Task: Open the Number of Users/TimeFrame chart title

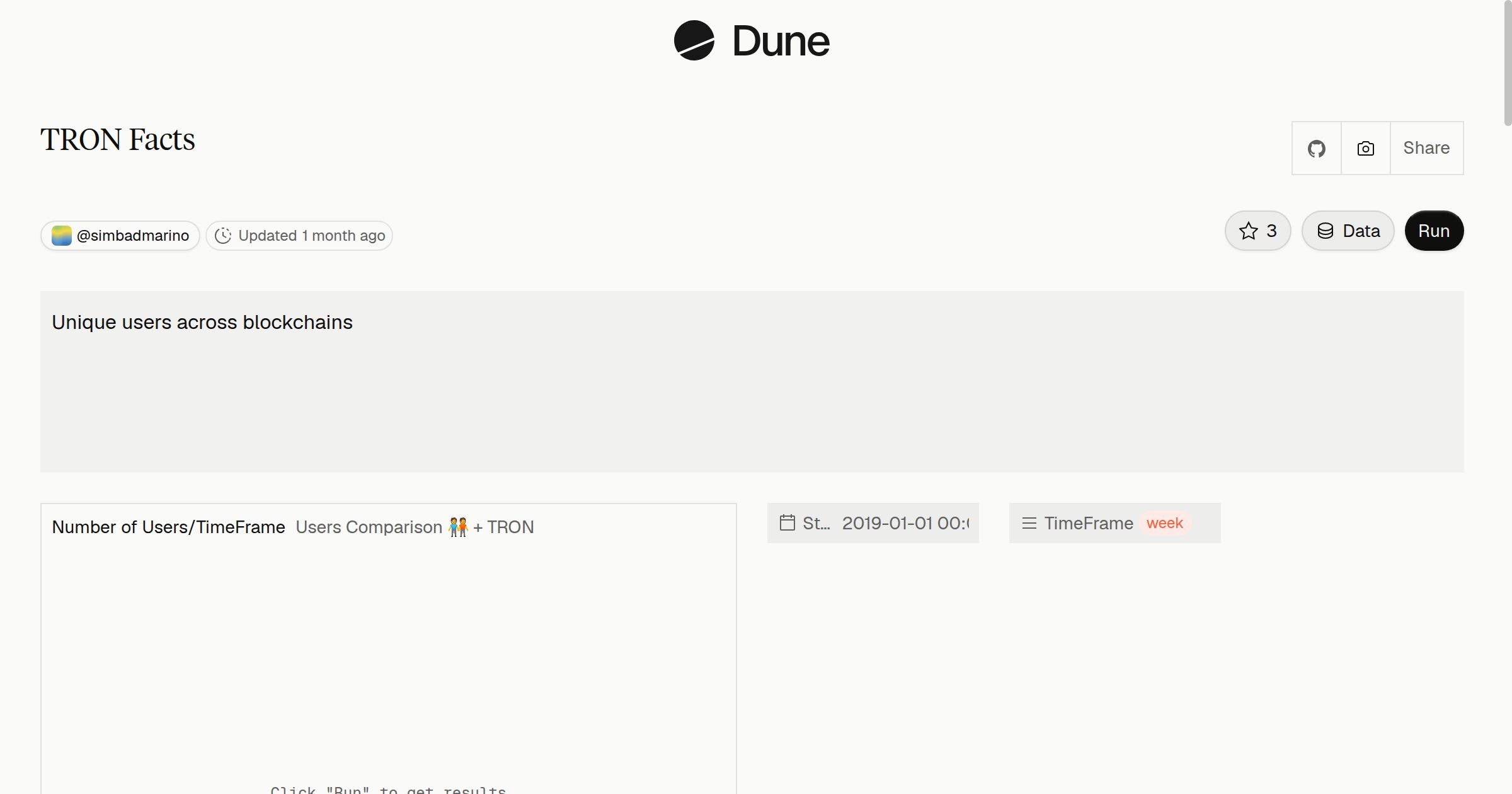Action: coord(168,527)
